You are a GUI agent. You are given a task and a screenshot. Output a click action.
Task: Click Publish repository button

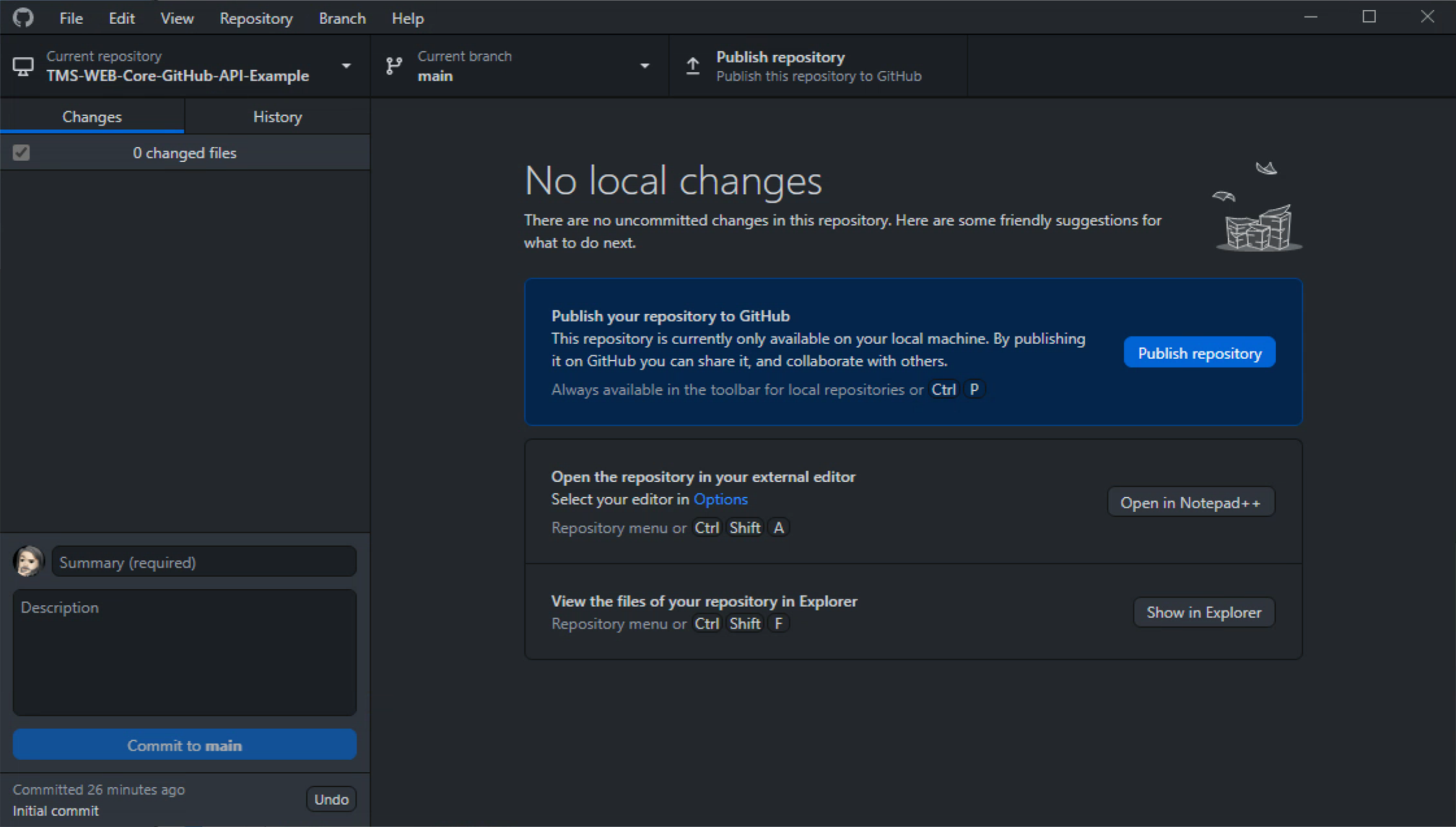[x=1199, y=352]
